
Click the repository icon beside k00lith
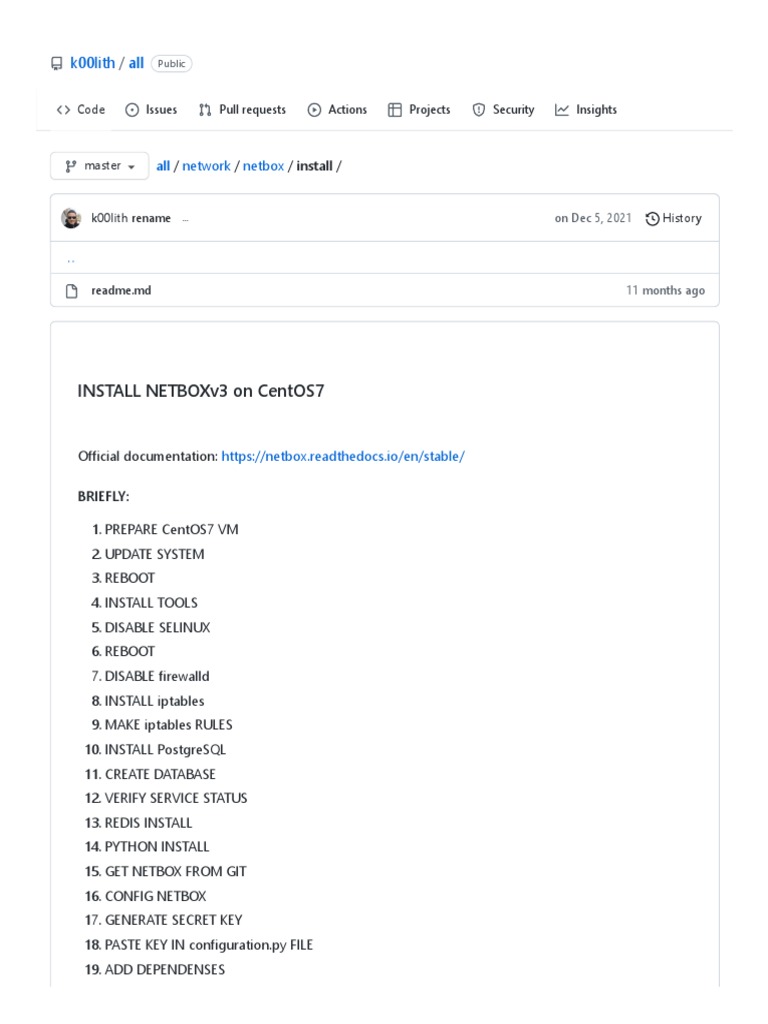(56, 63)
